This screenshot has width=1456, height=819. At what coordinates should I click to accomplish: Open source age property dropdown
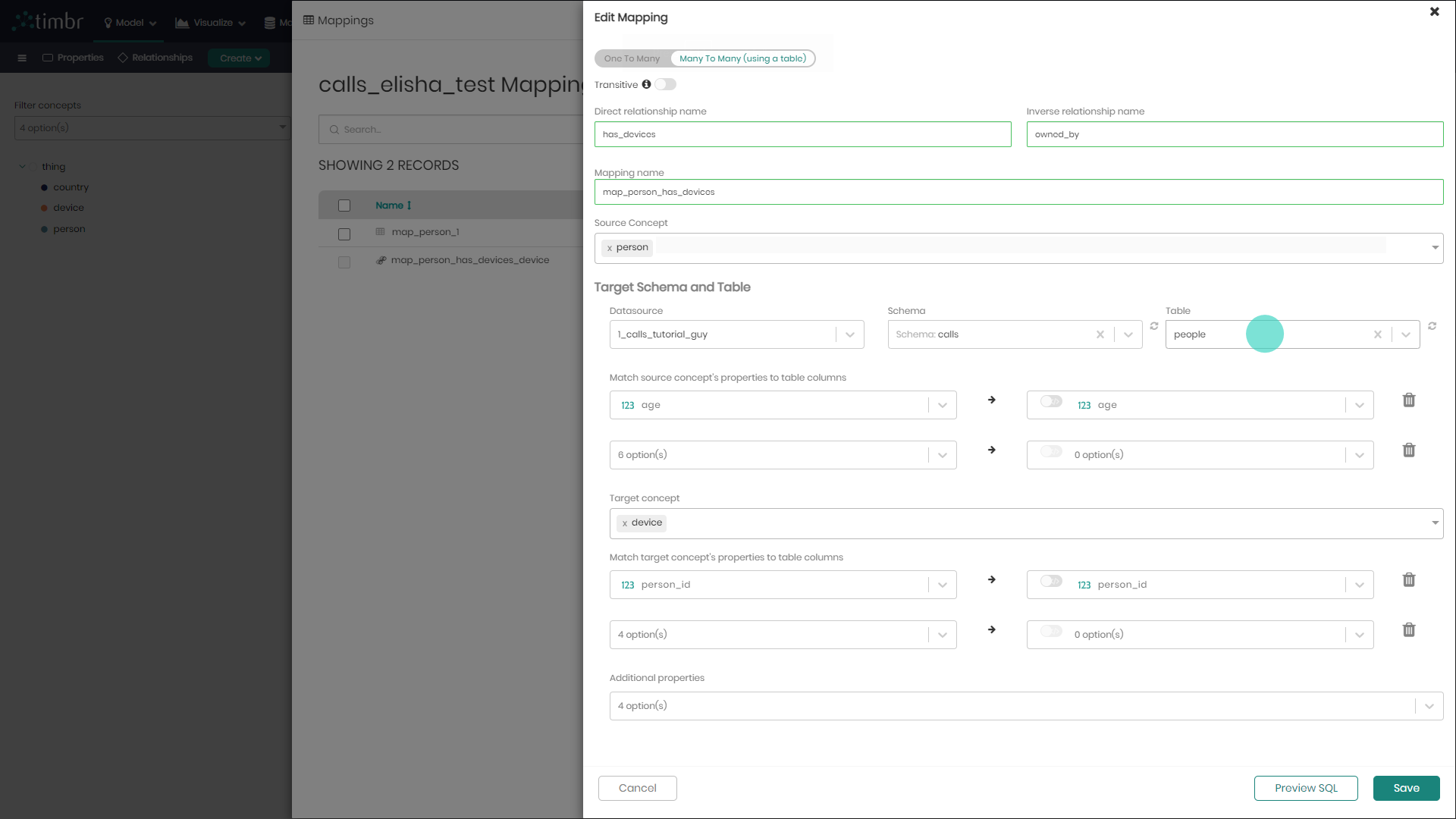(x=942, y=405)
